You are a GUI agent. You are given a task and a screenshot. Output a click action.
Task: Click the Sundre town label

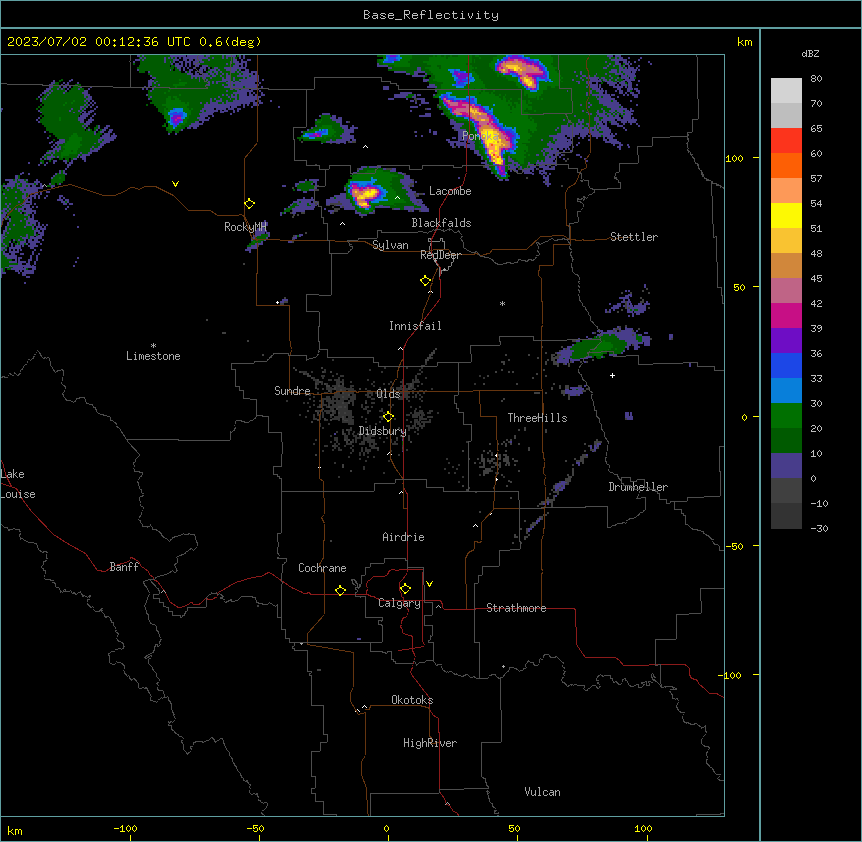pyautogui.click(x=292, y=391)
